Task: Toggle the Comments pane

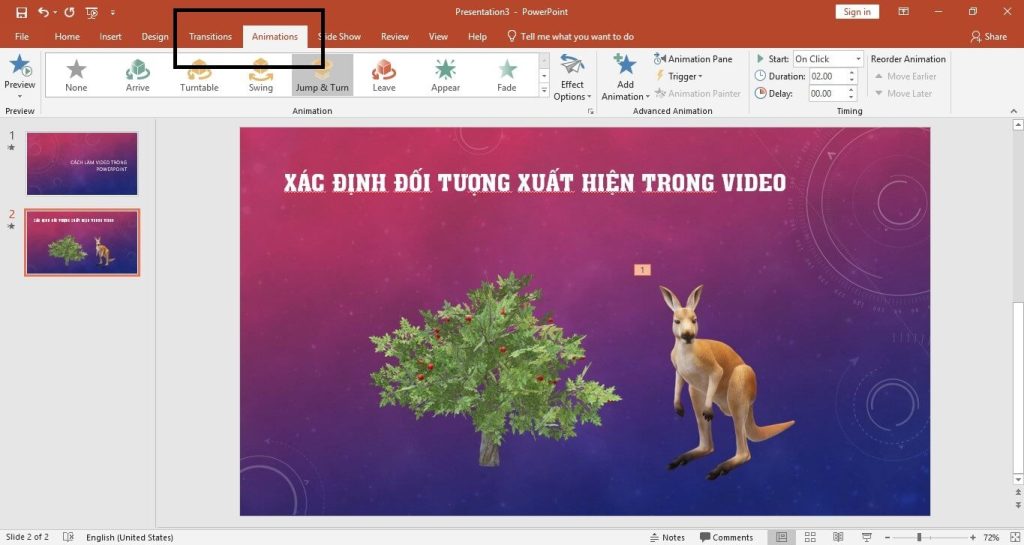Action: [x=726, y=538]
